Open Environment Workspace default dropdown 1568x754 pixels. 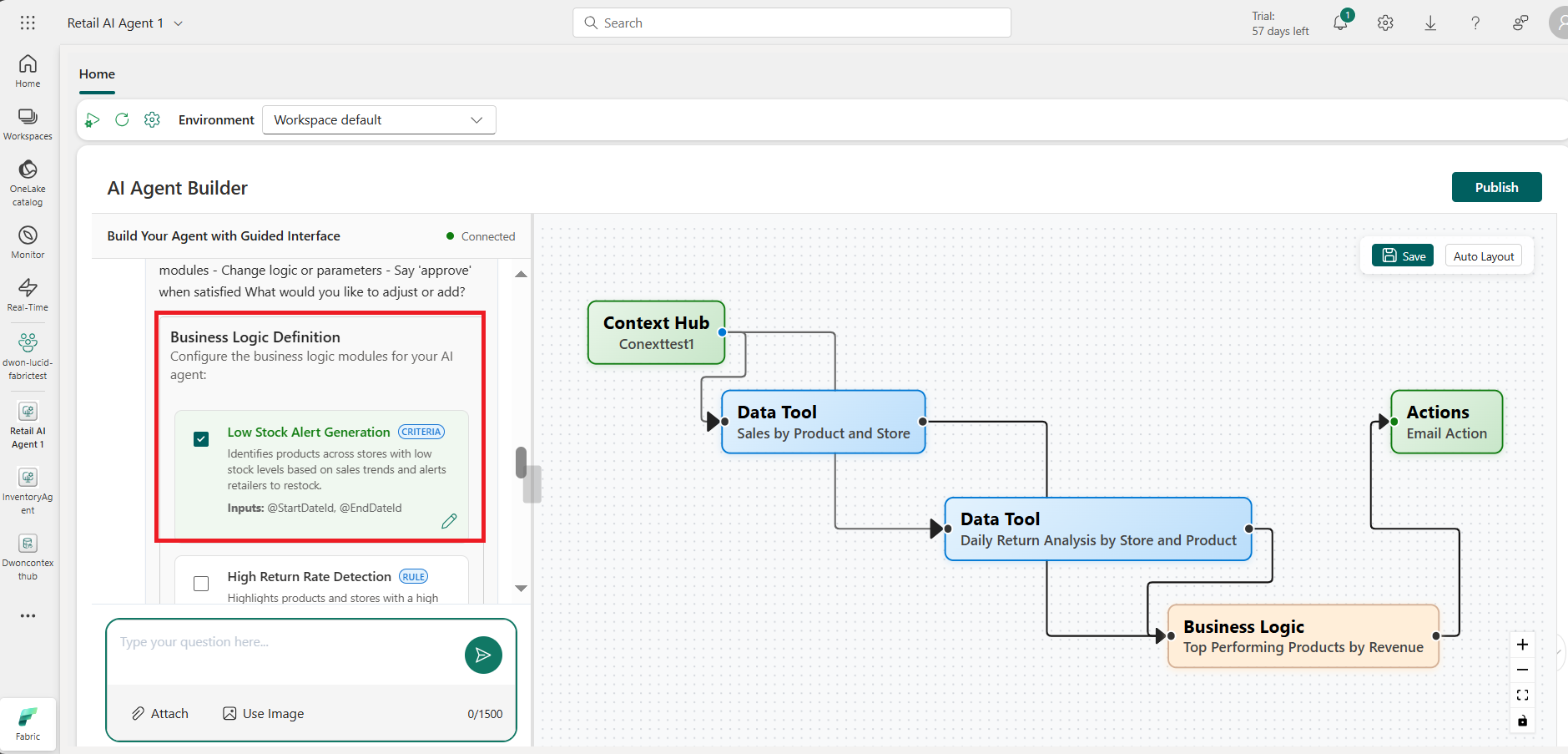379,119
